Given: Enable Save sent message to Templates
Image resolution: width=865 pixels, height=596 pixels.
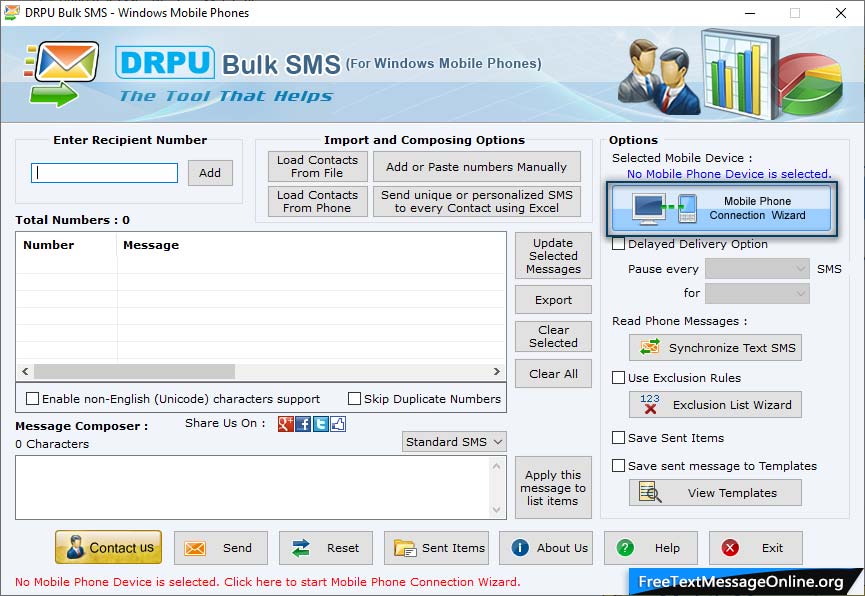Looking at the screenshot, I should 618,466.
